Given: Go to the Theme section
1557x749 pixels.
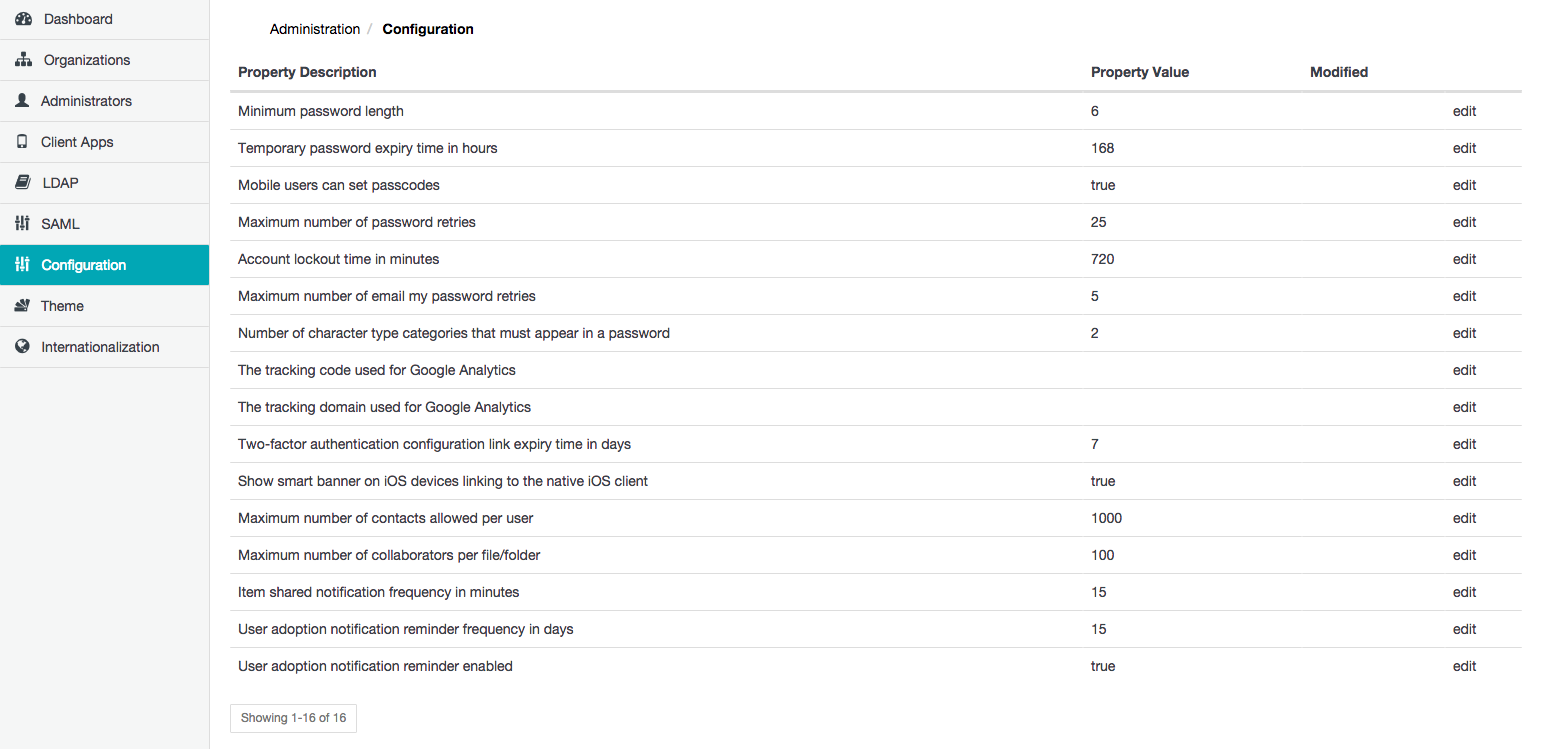Looking at the screenshot, I should pyautogui.click(x=62, y=306).
